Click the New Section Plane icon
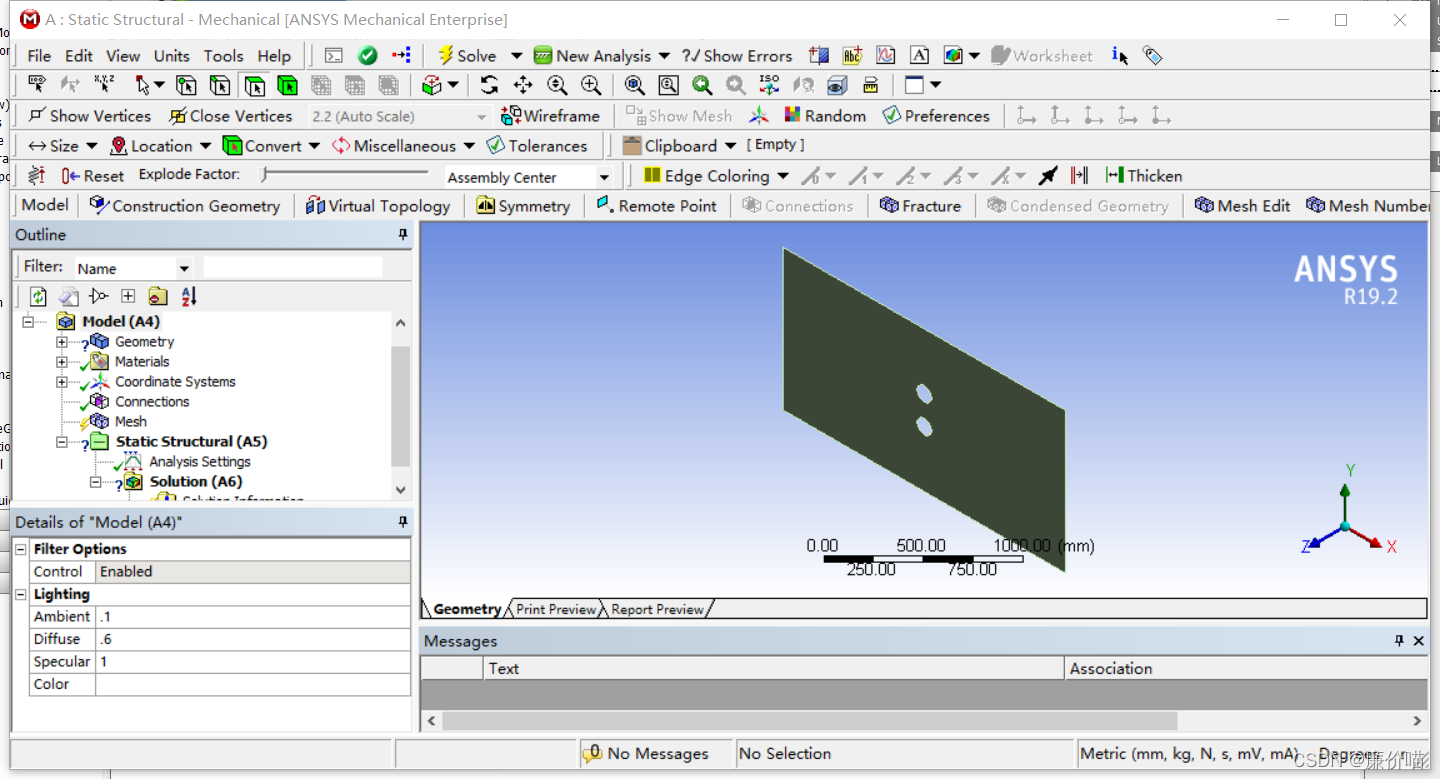The height and width of the screenshot is (779, 1440). click(x=819, y=56)
